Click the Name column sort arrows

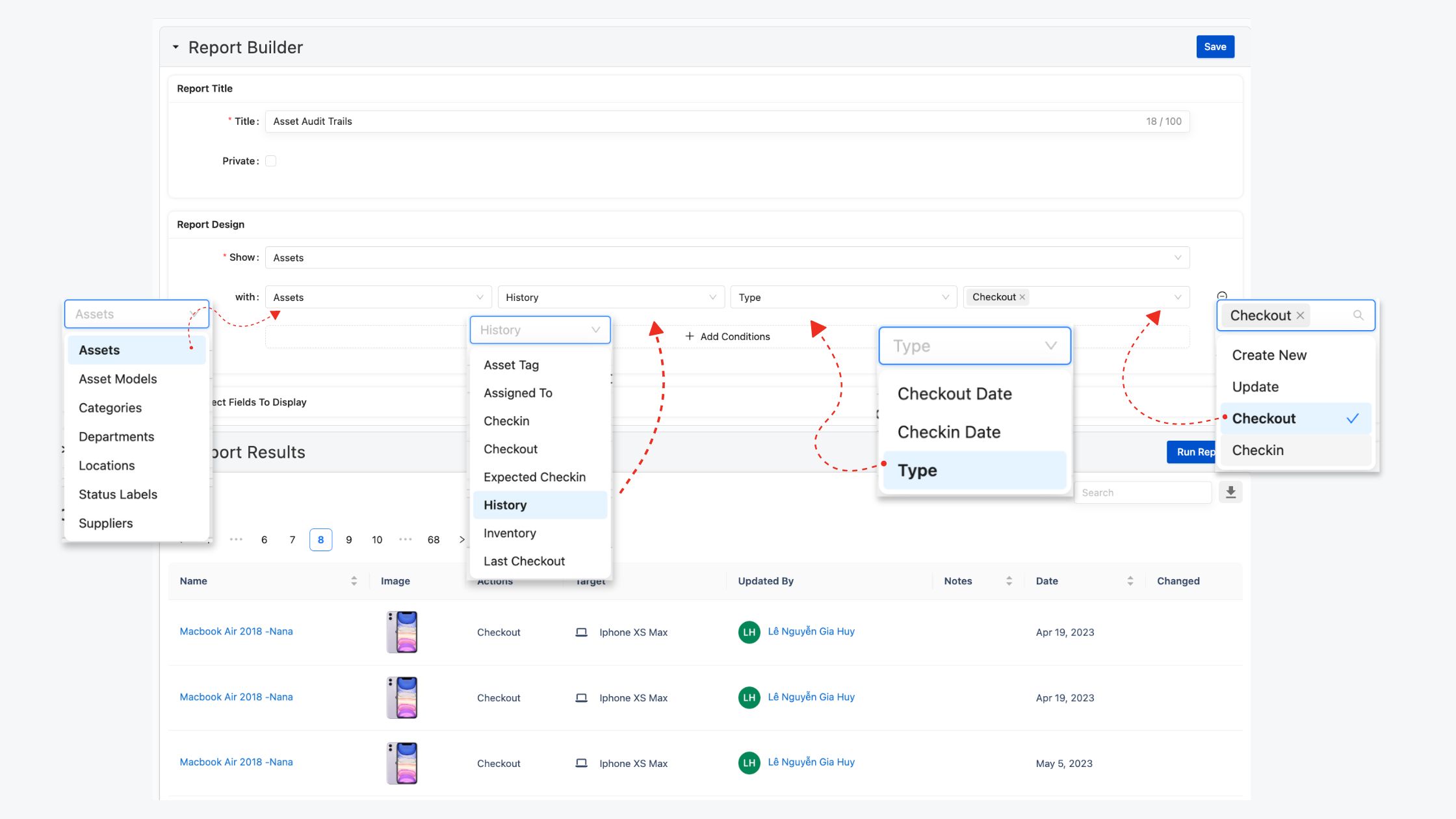[x=354, y=581]
